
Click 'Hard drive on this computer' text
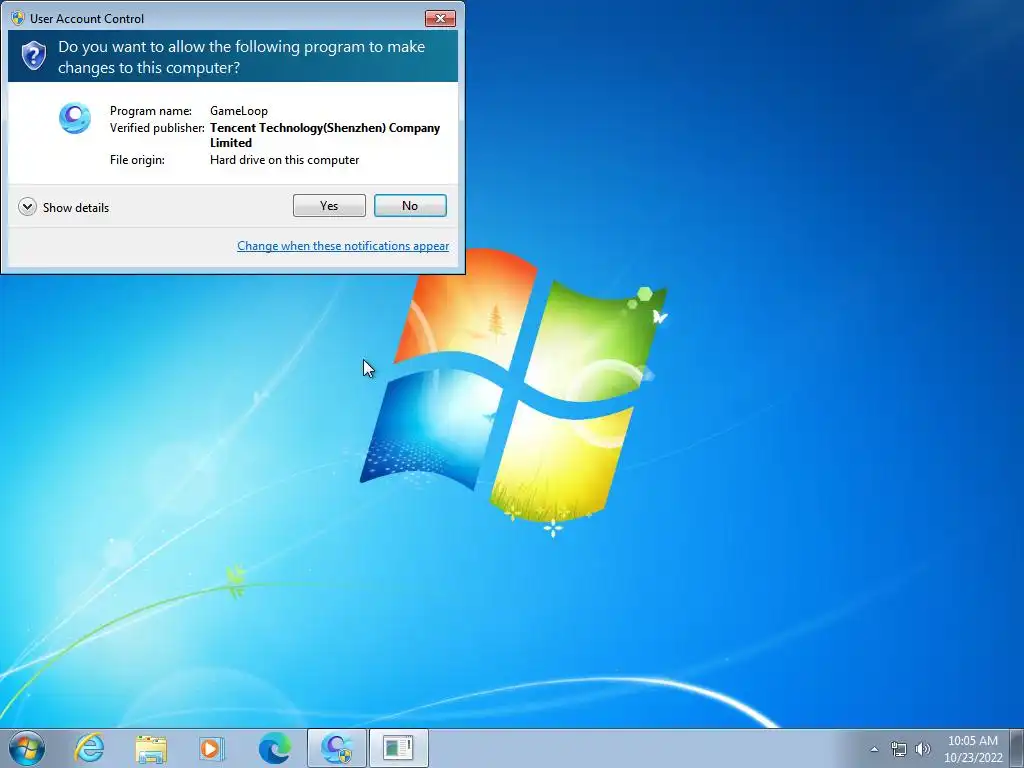(285, 160)
